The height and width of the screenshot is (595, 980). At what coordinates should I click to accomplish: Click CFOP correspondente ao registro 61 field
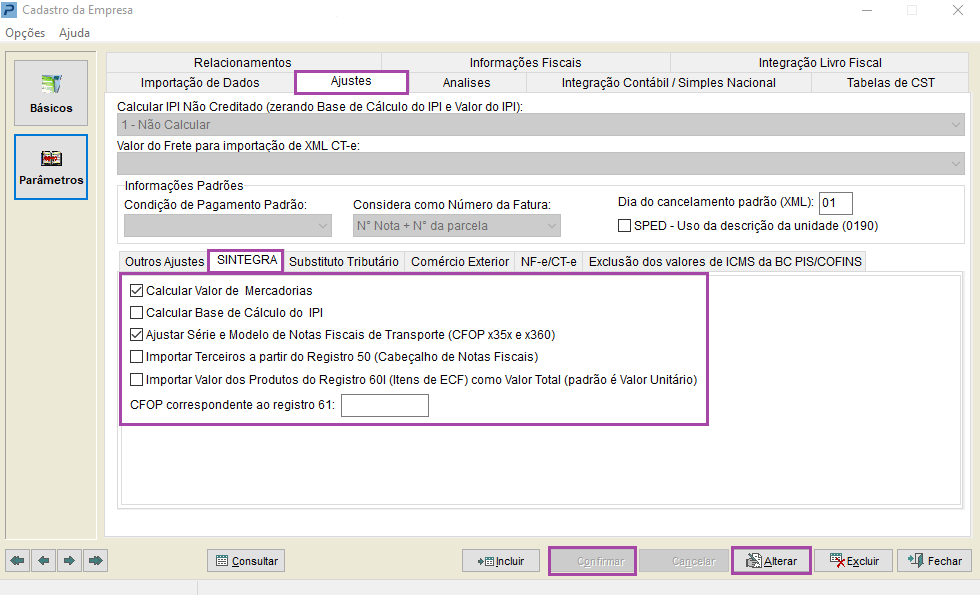click(385, 406)
